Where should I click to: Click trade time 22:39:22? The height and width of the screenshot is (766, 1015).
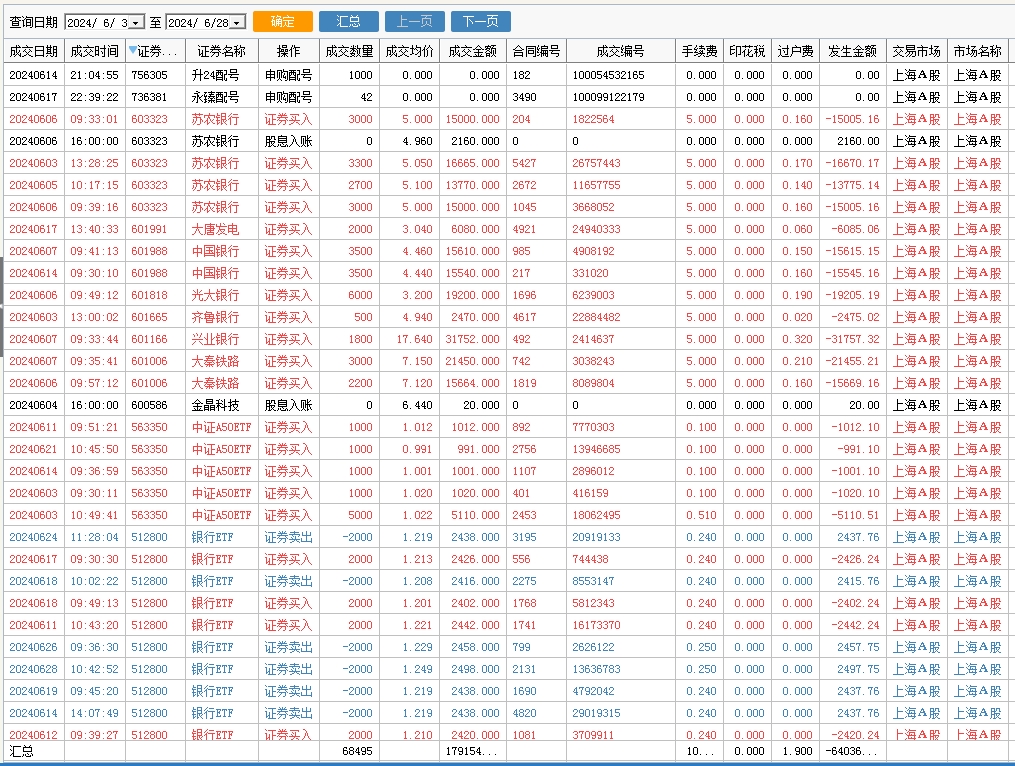point(95,97)
